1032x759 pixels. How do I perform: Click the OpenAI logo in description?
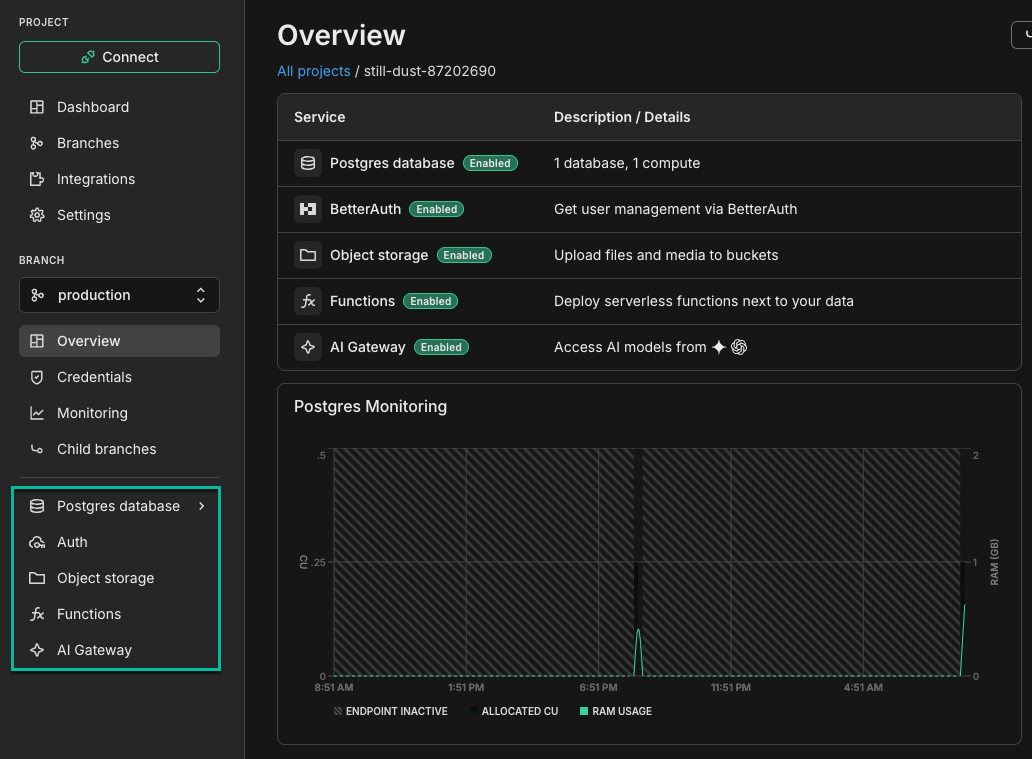point(739,347)
